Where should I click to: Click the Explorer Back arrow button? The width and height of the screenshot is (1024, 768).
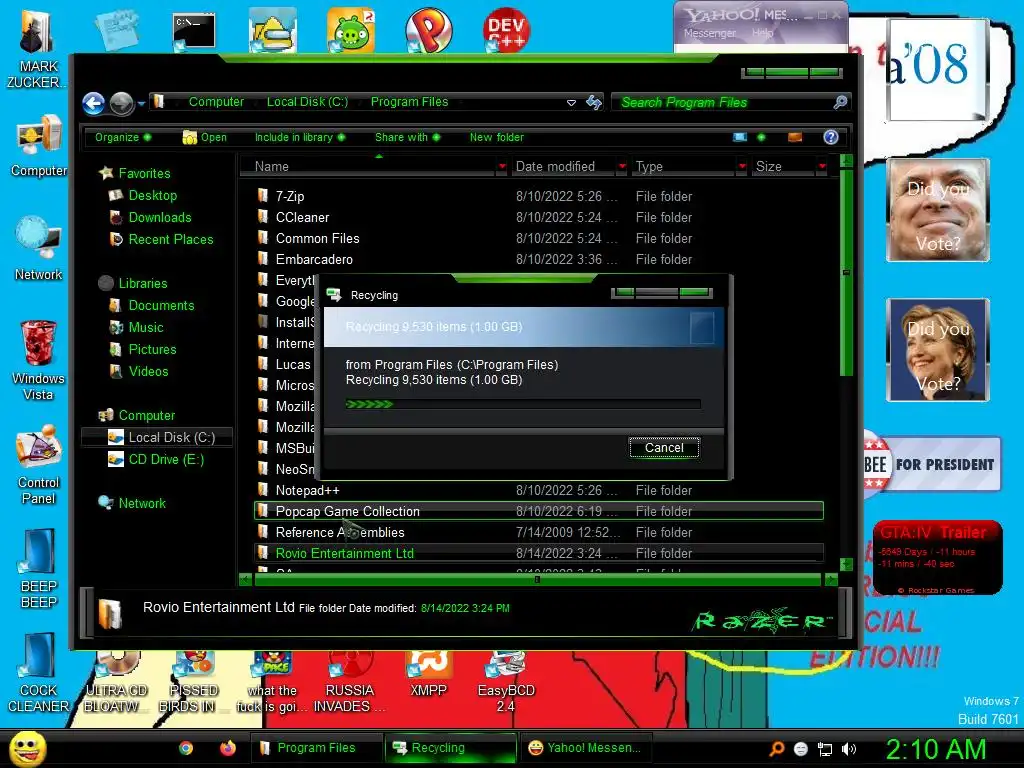[x=93, y=103]
